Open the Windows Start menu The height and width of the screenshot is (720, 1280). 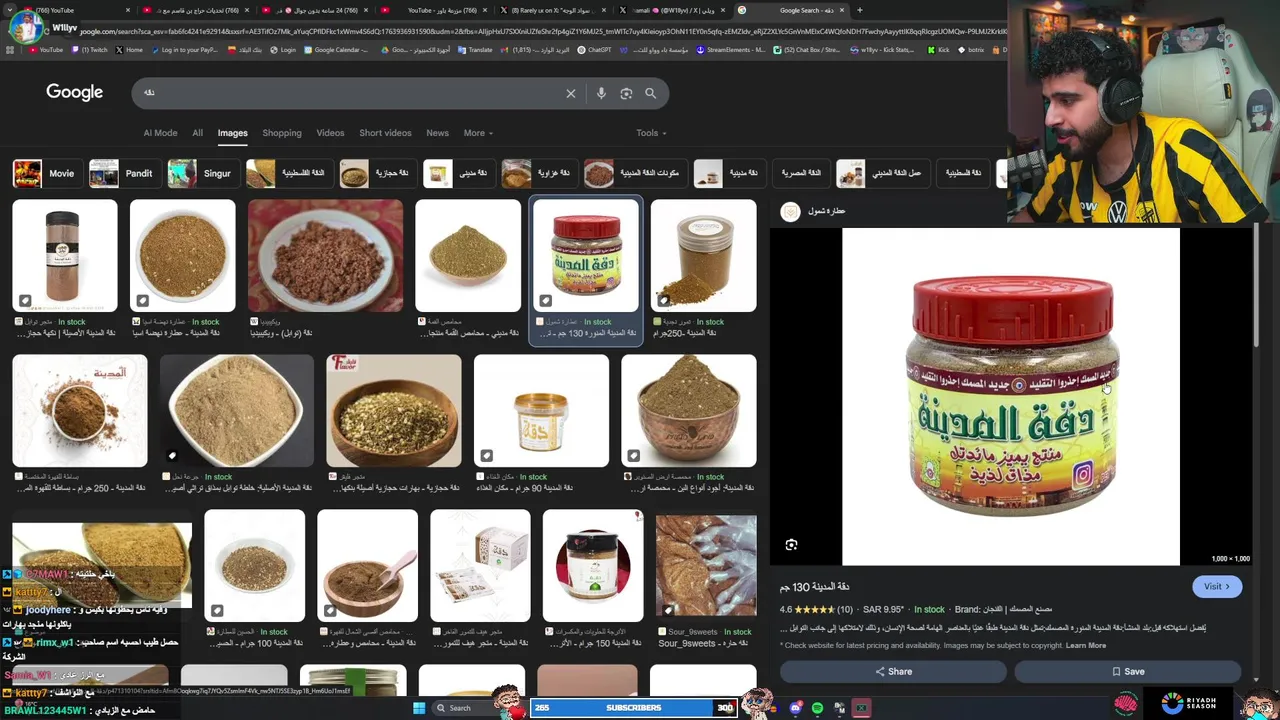click(x=419, y=708)
